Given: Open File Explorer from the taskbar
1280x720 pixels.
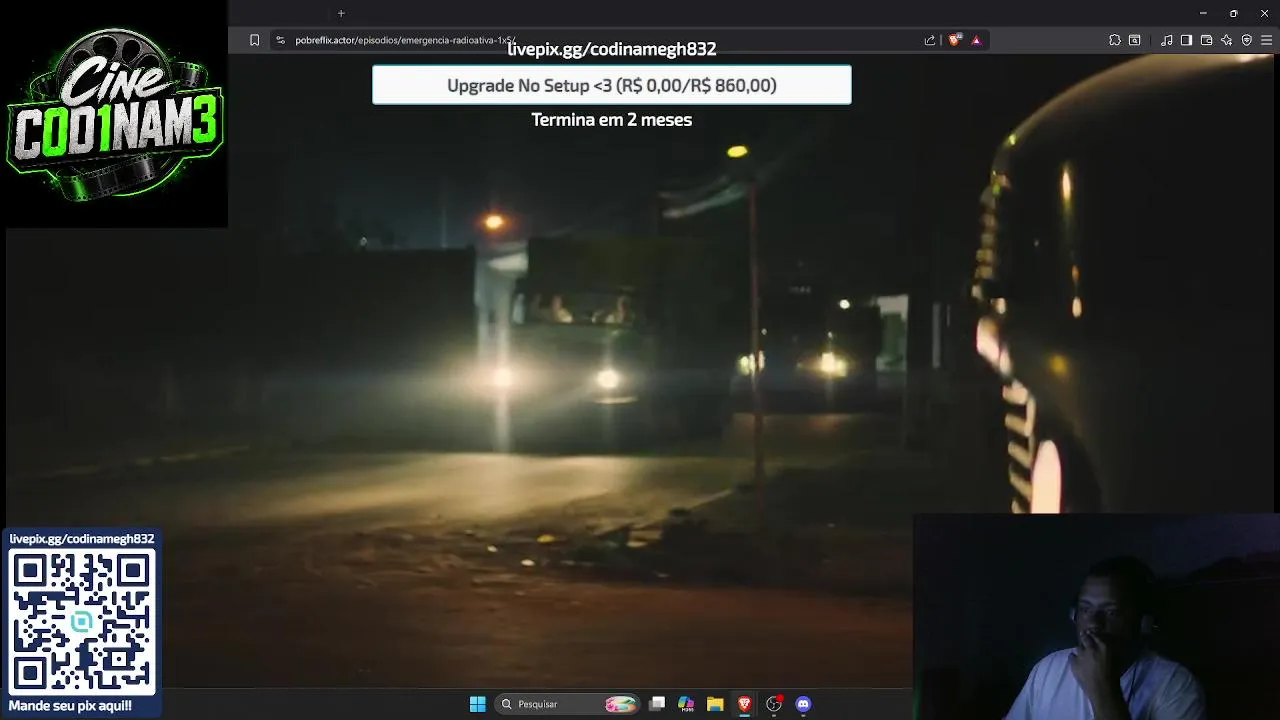Looking at the screenshot, I should point(715,704).
